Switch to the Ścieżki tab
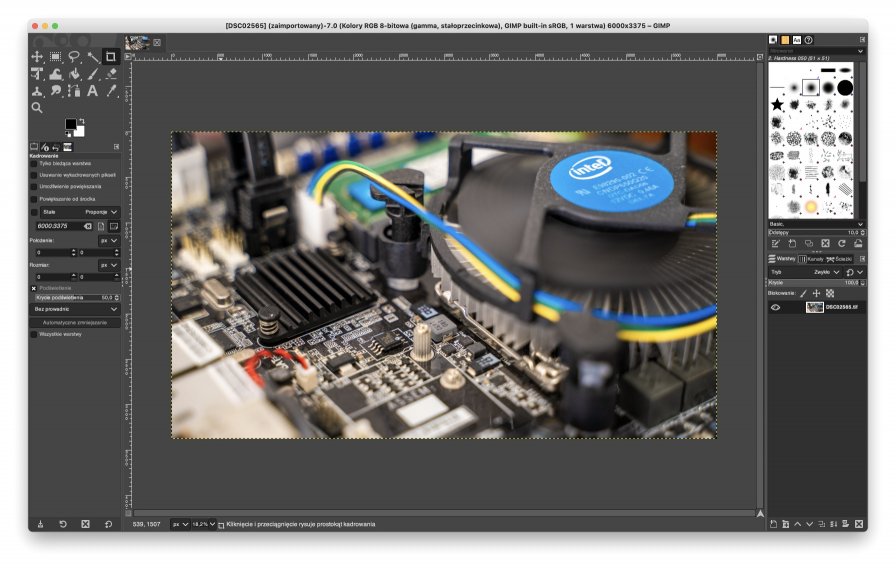This screenshot has width=896, height=569. [x=845, y=259]
